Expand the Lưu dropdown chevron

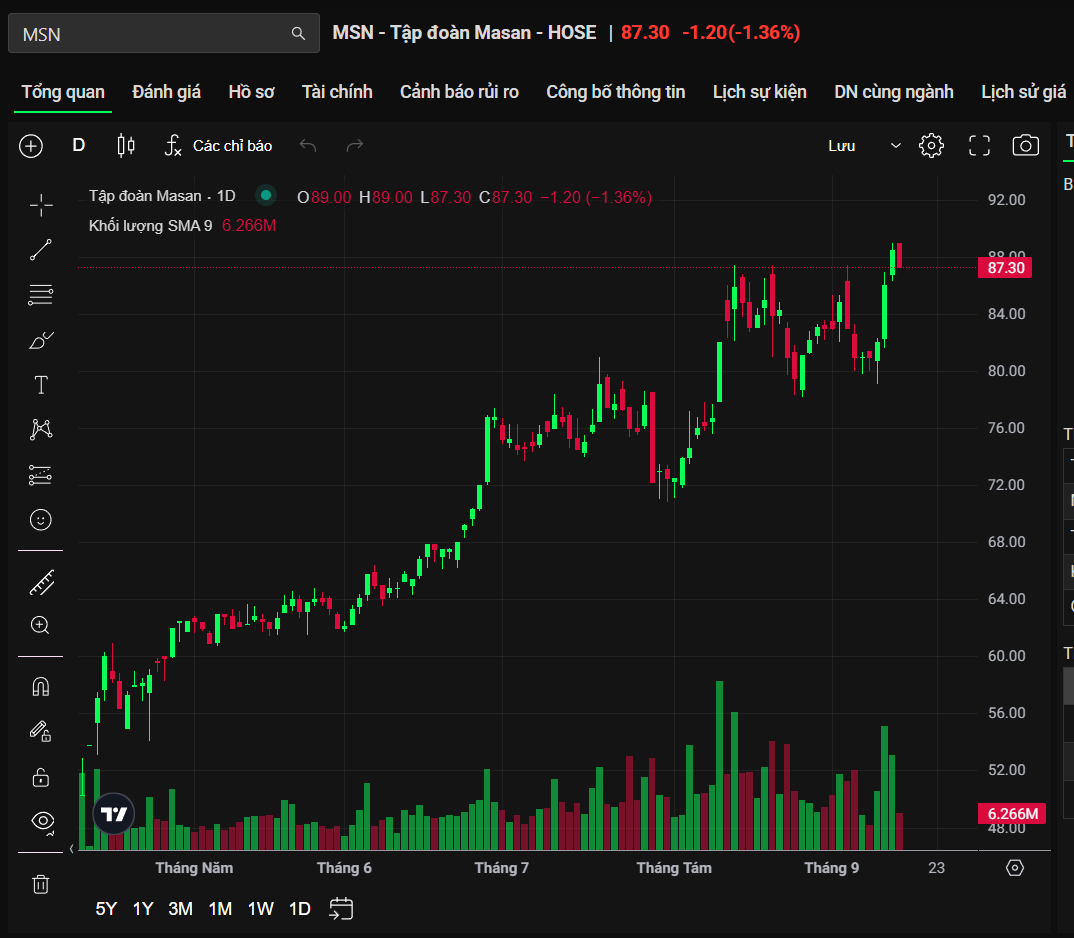(x=895, y=146)
